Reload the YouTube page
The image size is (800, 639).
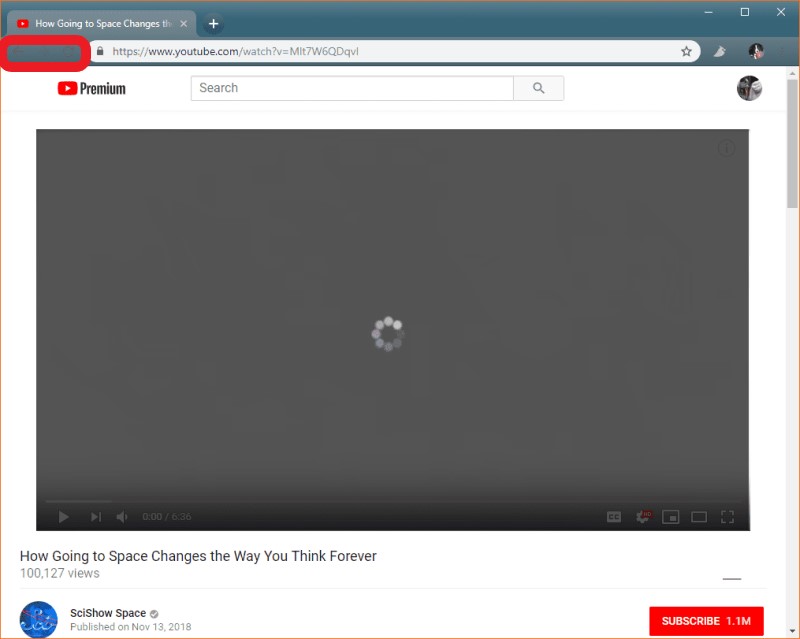pos(68,52)
